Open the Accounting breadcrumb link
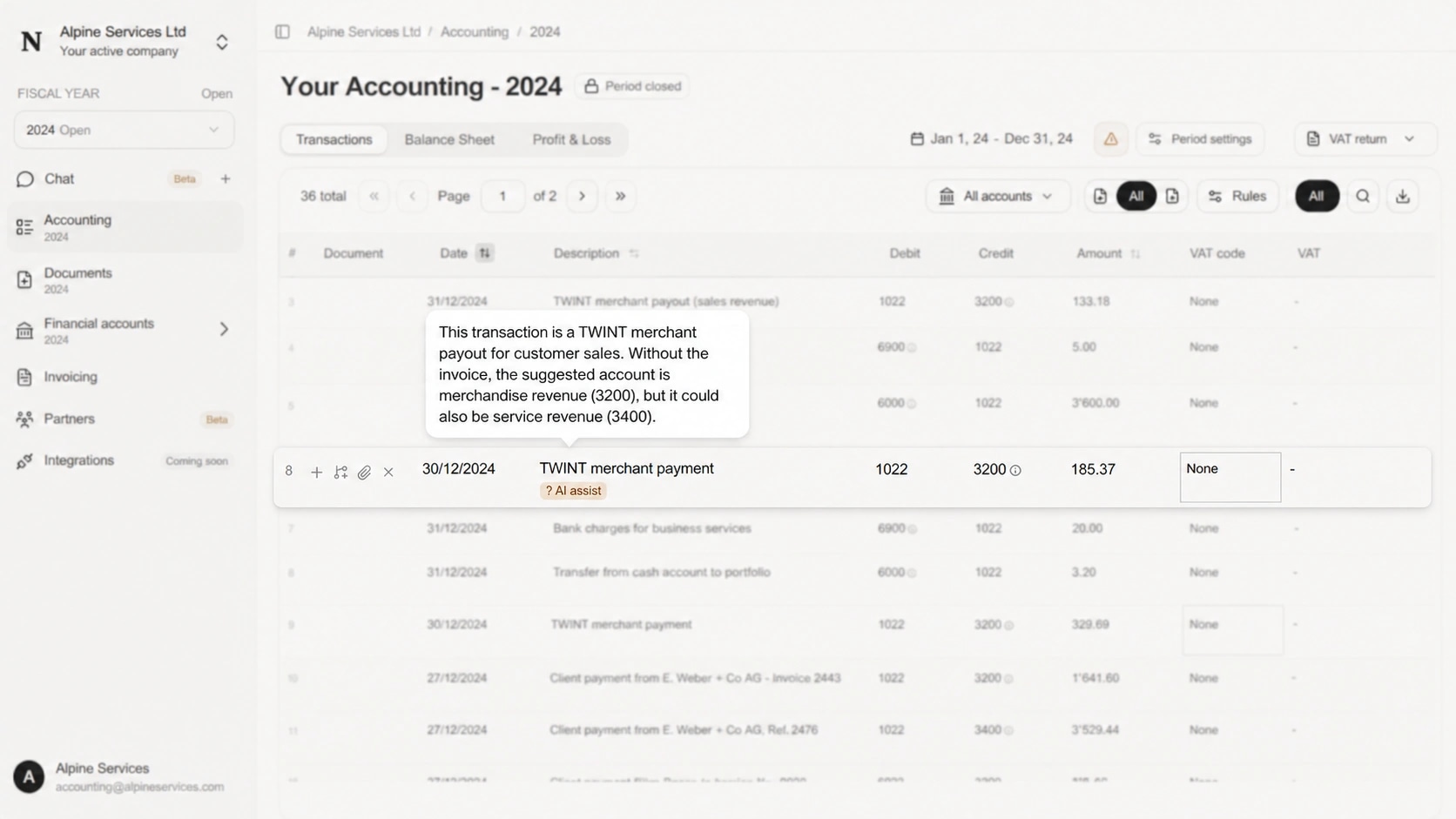1456x819 pixels. (x=475, y=32)
